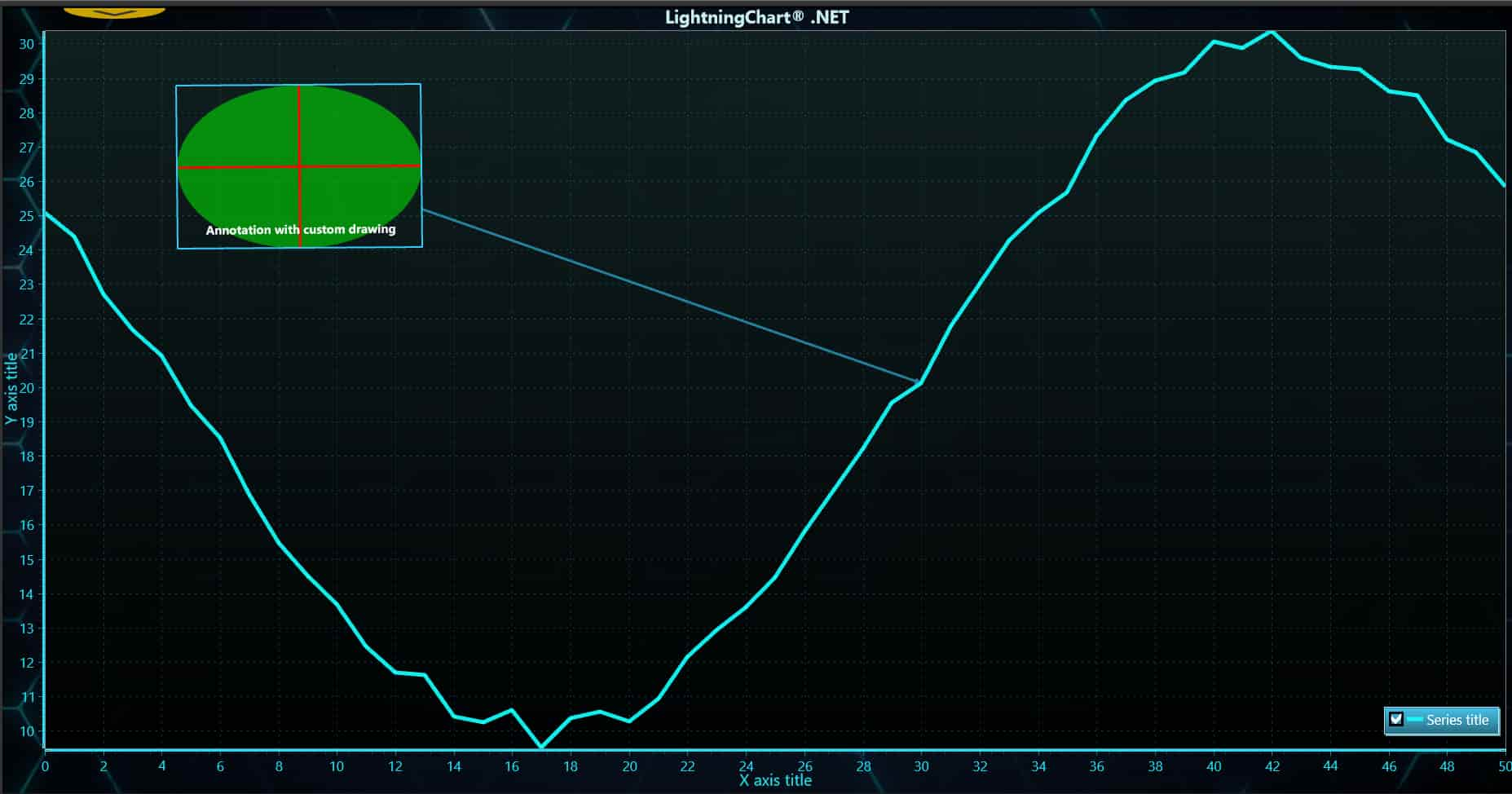Uncheck the Series title legend checkbox

[x=1396, y=719]
